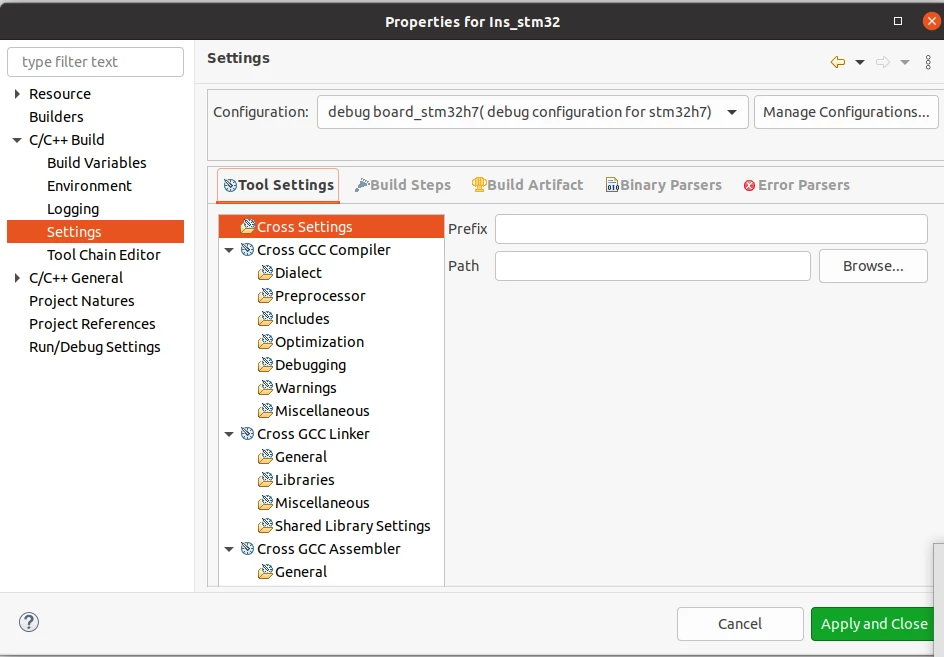Click the Browse button for Path
This screenshot has height=657, width=944.
(873, 266)
